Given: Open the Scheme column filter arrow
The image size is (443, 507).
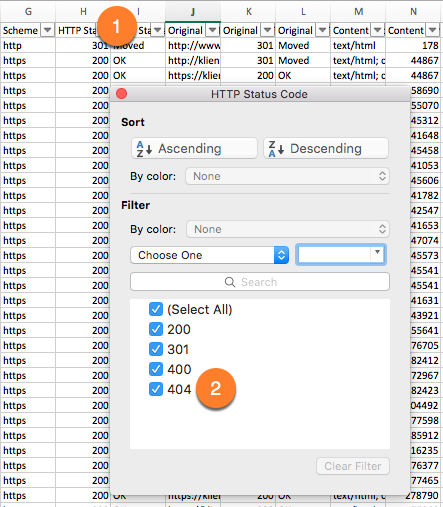Looking at the screenshot, I should pyautogui.click(x=48, y=30).
